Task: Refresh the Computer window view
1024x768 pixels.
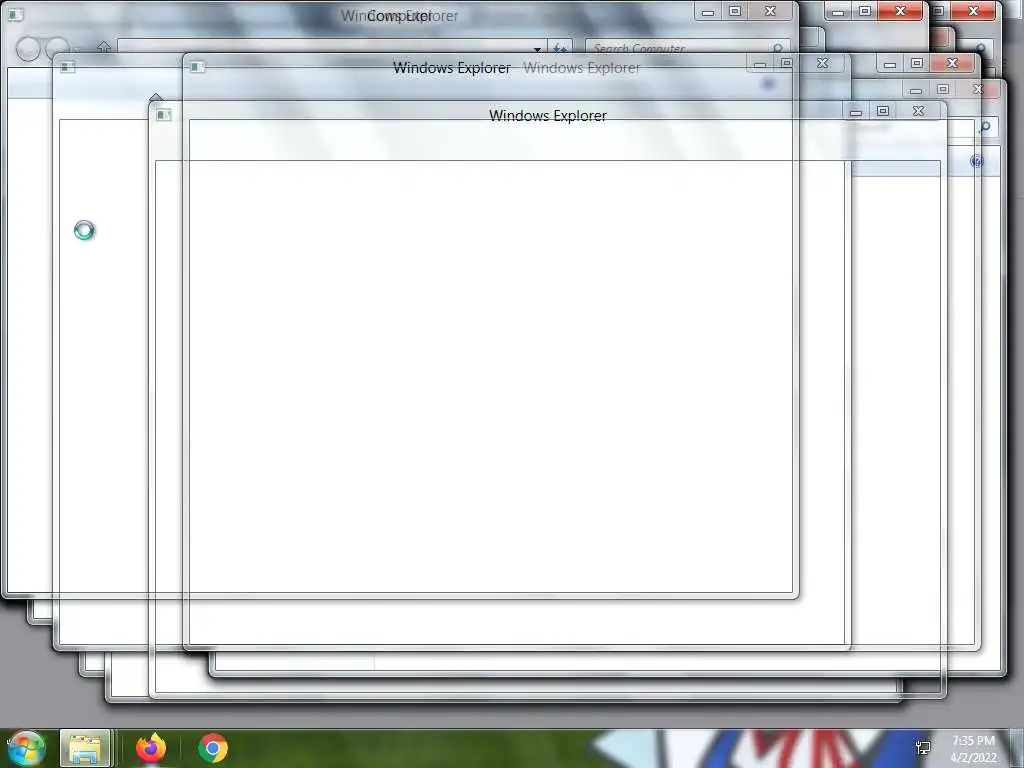Action: click(560, 48)
